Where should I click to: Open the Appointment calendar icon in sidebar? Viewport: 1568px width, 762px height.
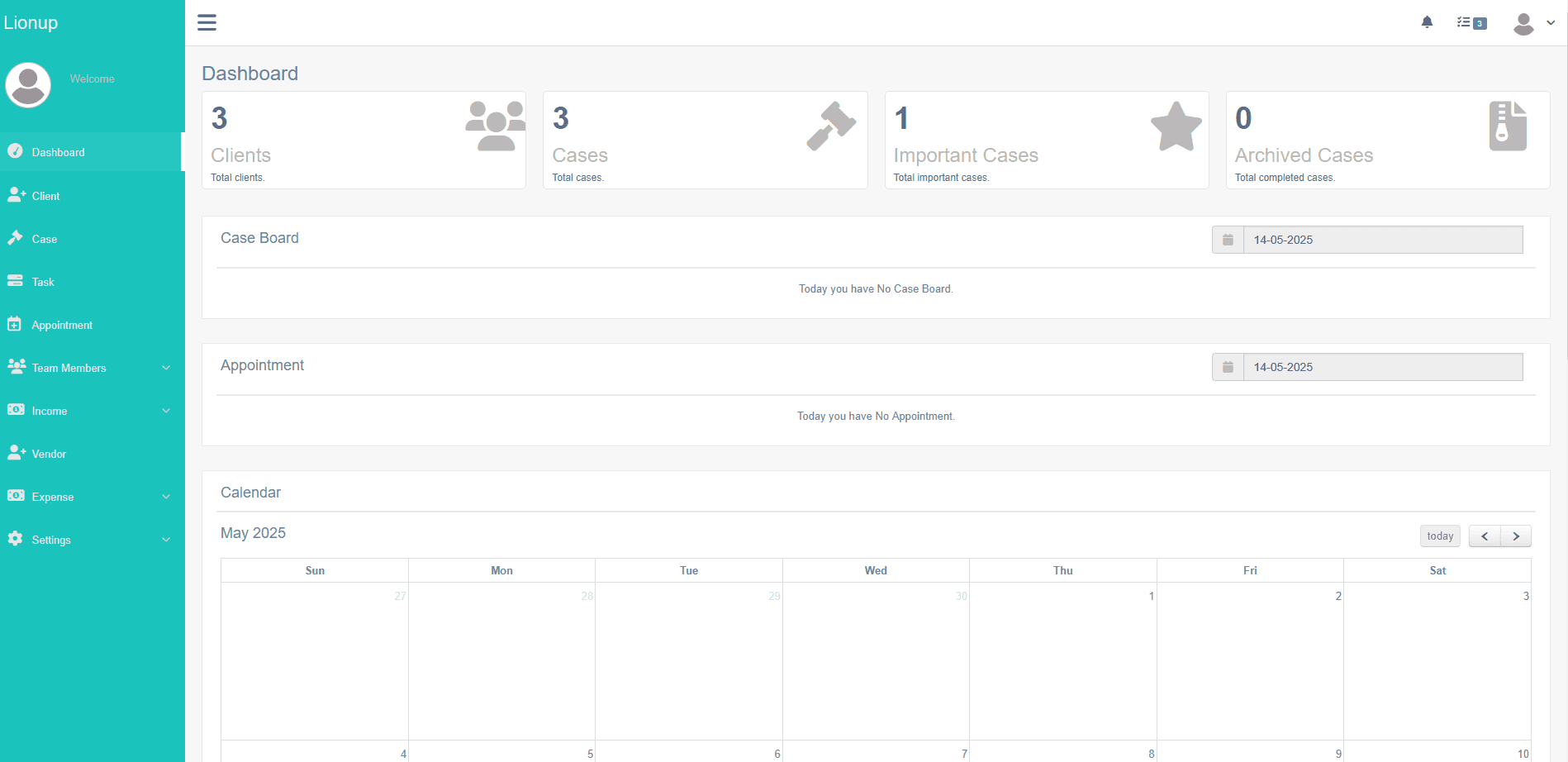click(17, 324)
